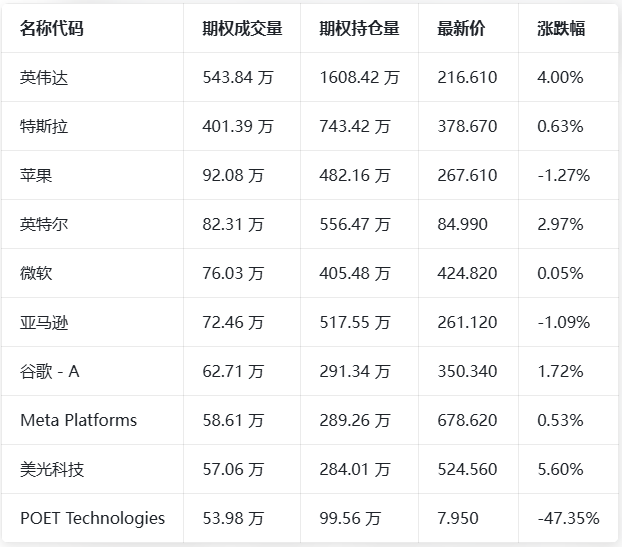Screen dimensions: 622x547
Task: Open the 英伟达 stock row
Action: [x=44, y=78]
